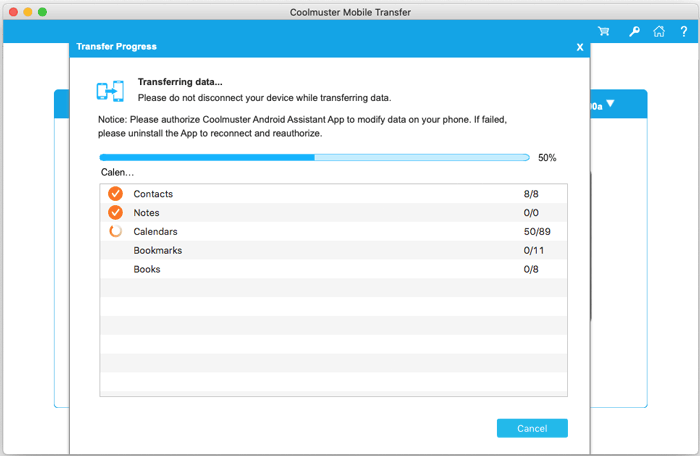Click the macOS green zoom window button
700x456 pixels.
[x=42, y=12]
